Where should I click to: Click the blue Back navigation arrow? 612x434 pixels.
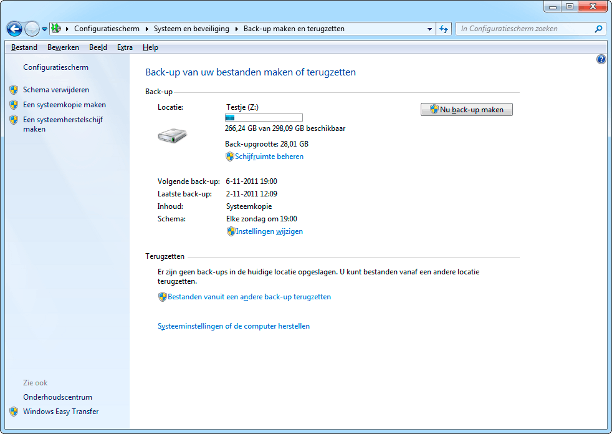click(x=14, y=28)
